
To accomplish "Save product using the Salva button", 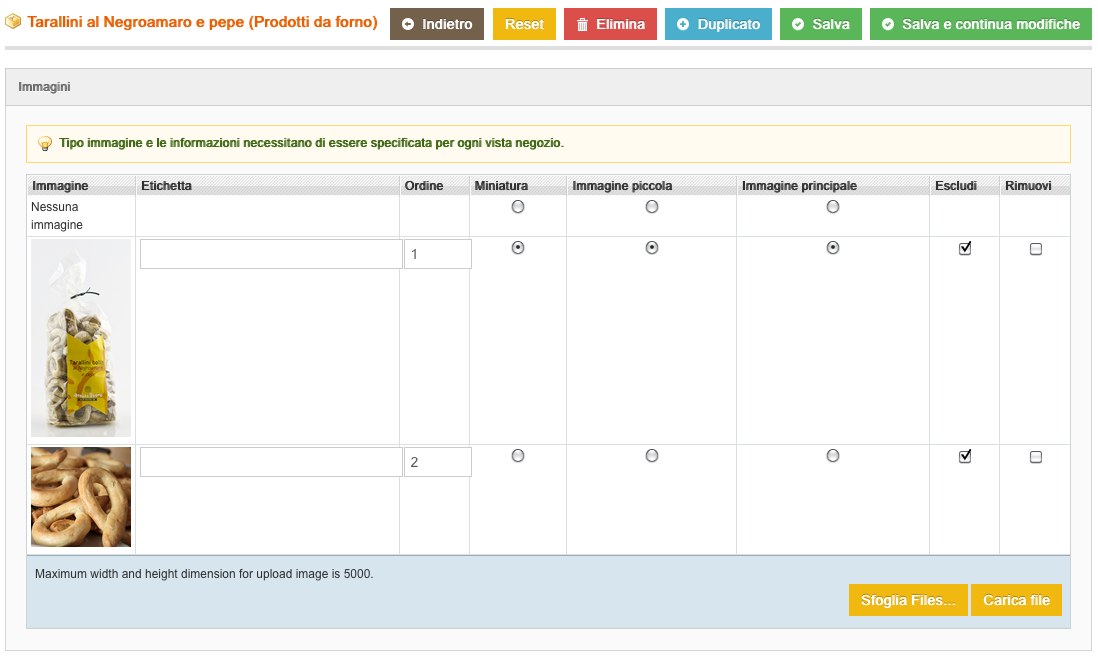I will (820, 24).
